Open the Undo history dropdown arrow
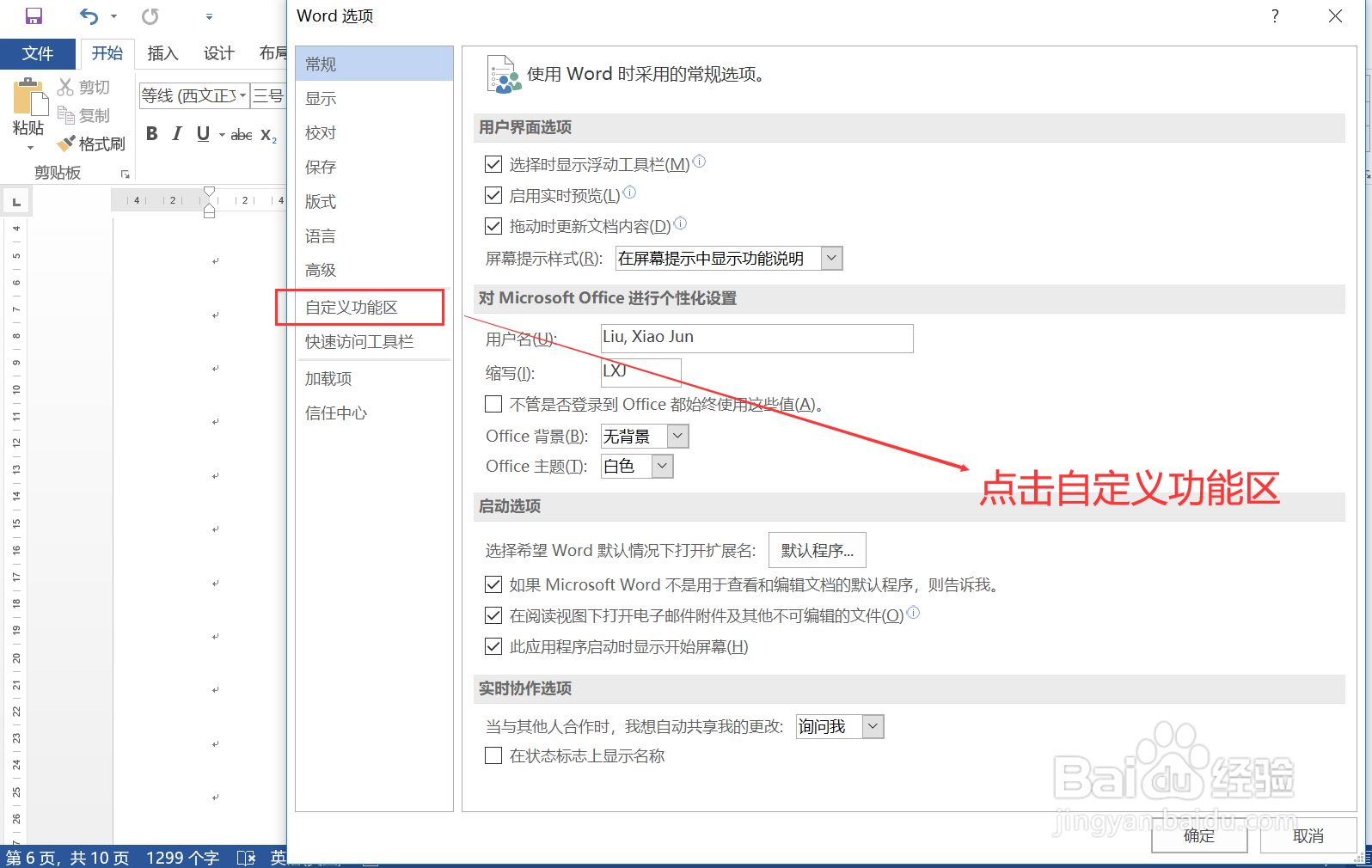1372x868 pixels. click(x=113, y=16)
